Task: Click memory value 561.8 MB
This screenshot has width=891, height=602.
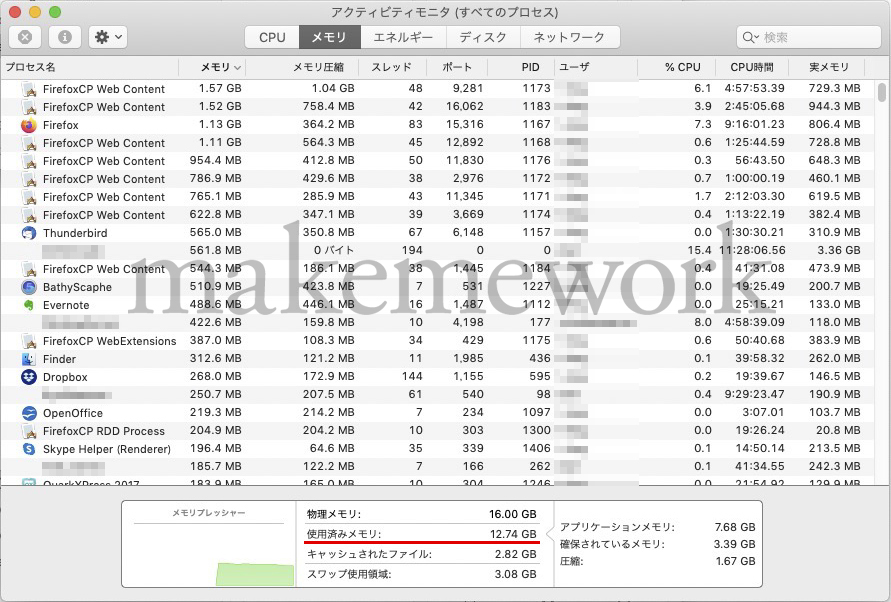Action: tap(215, 251)
